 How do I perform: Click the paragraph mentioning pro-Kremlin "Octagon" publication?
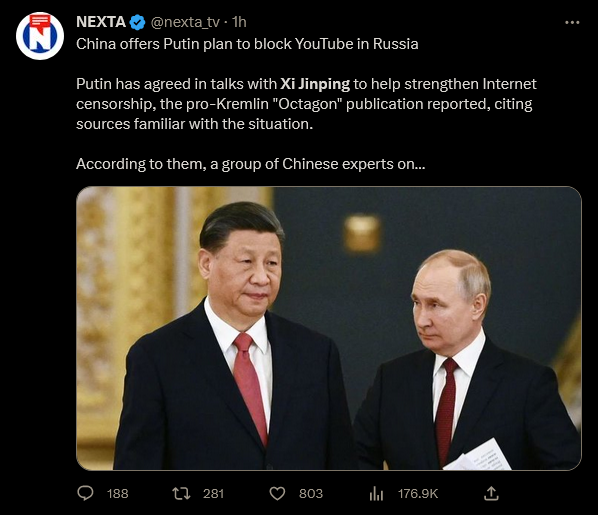click(x=306, y=104)
